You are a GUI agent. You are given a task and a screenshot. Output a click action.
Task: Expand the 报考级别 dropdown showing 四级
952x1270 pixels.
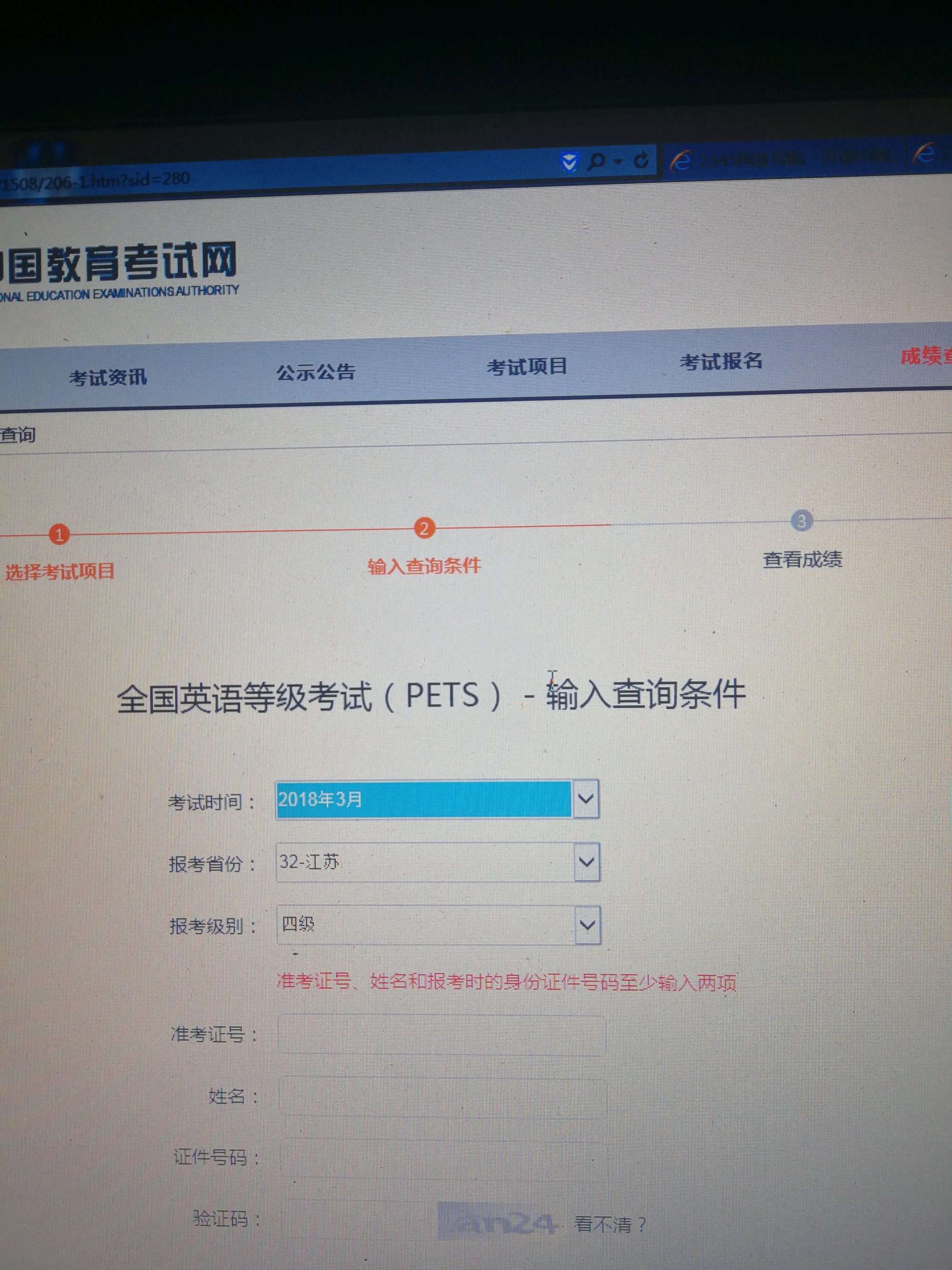point(587,925)
